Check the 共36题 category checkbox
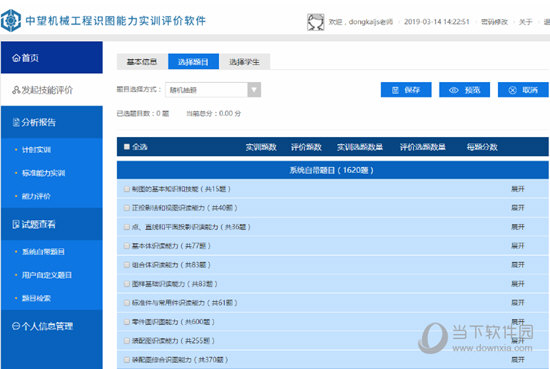Viewport: 550px width, 369px height. (x=127, y=227)
